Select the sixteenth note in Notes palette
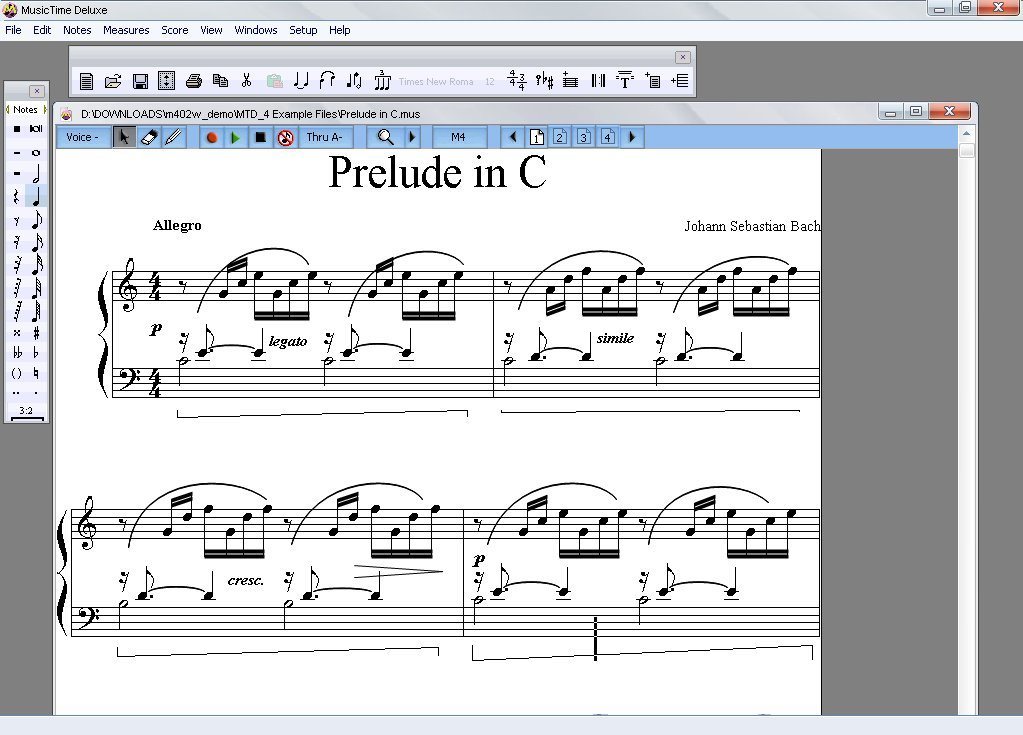This screenshot has width=1023, height=735. 37,243
